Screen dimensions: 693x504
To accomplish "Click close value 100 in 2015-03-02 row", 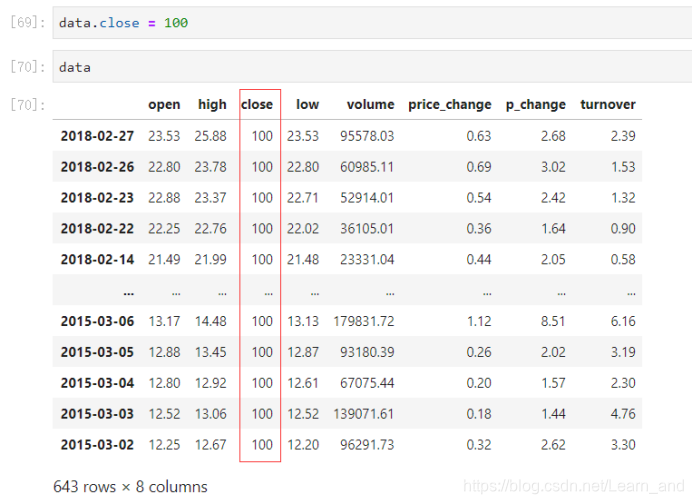I will tap(262, 445).
